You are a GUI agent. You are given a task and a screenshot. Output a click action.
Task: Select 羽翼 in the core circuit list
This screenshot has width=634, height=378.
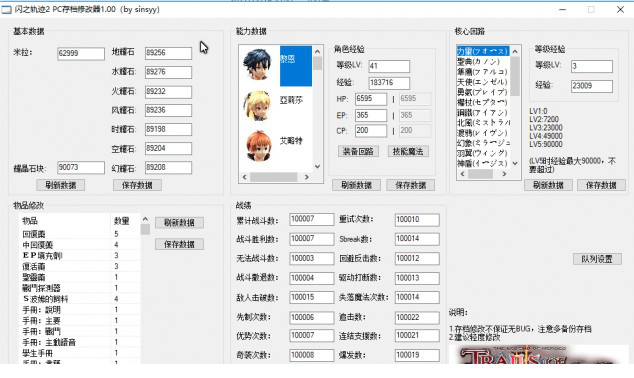[x=482, y=153]
